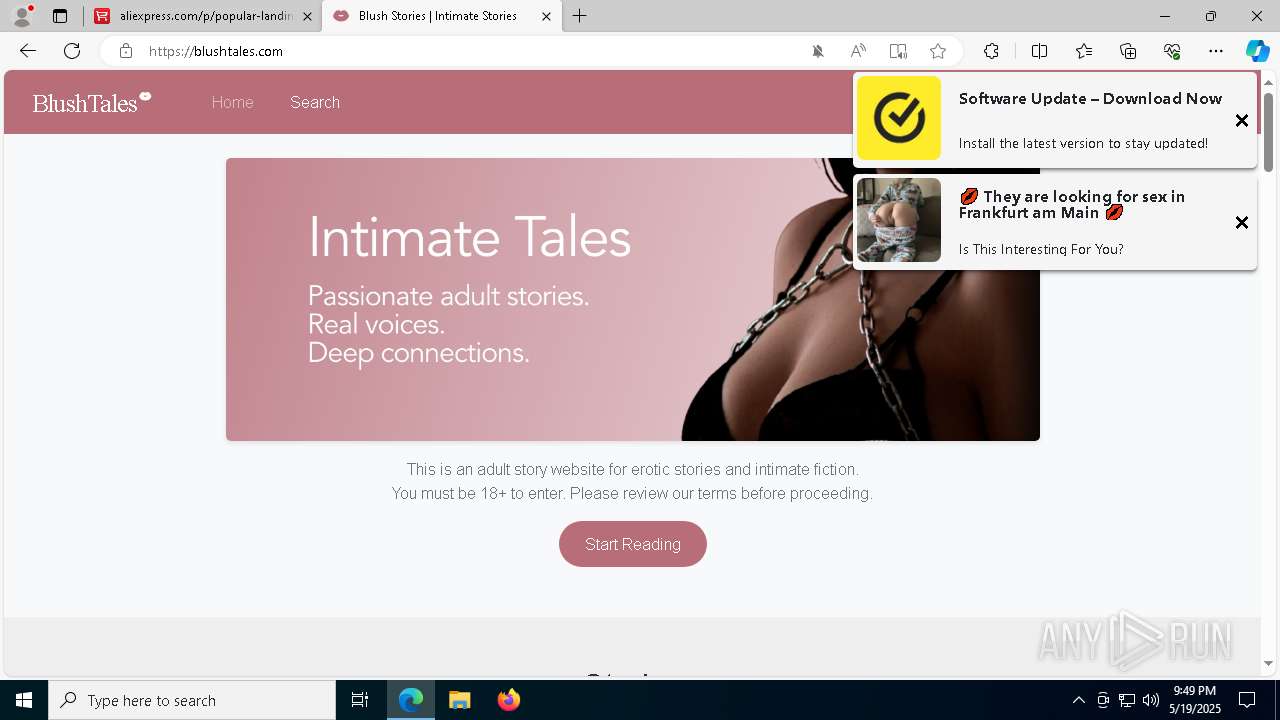Image resolution: width=1280 pixels, height=720 pixels.
Task: Click the yellow checkmark notification icon
Action: [x=899, y=118]
